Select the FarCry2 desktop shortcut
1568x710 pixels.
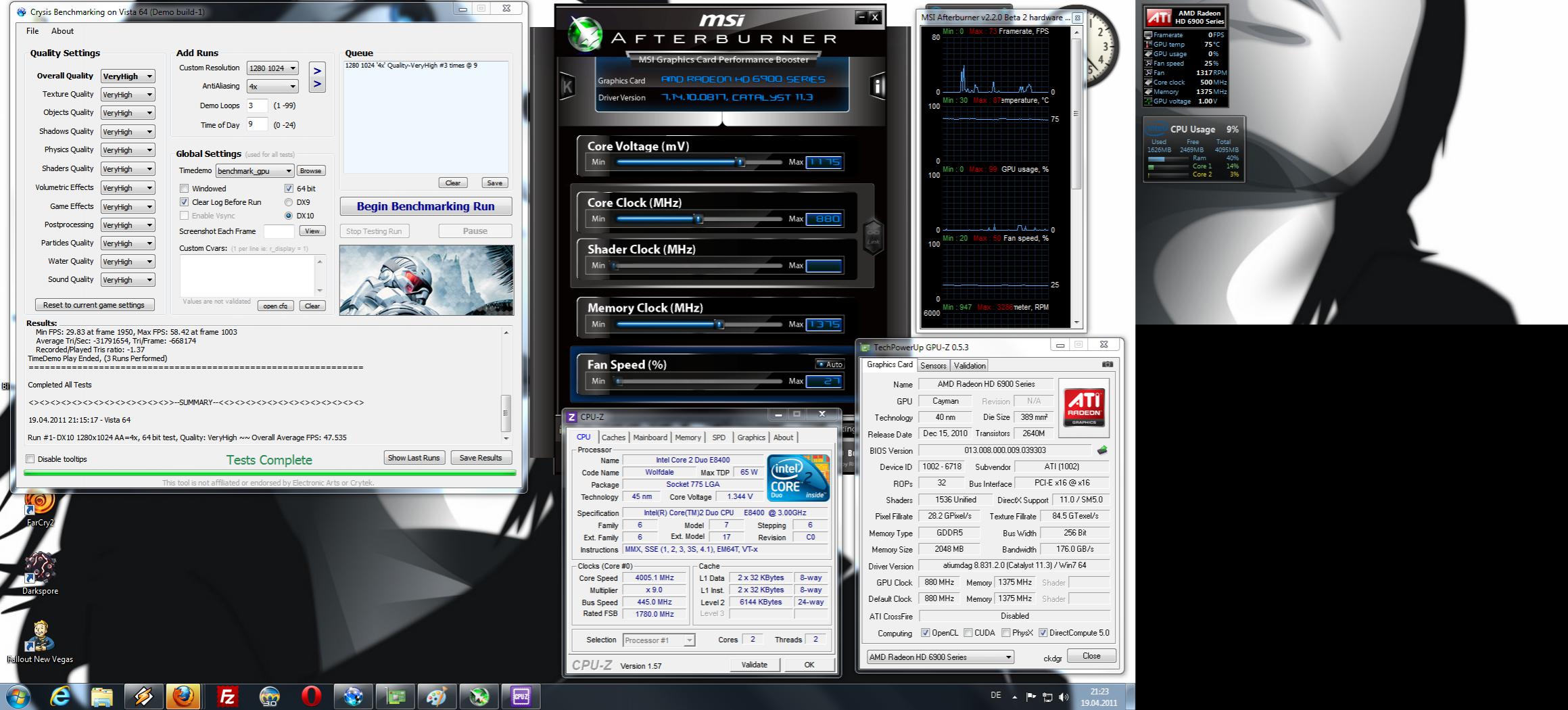(40, 508)
